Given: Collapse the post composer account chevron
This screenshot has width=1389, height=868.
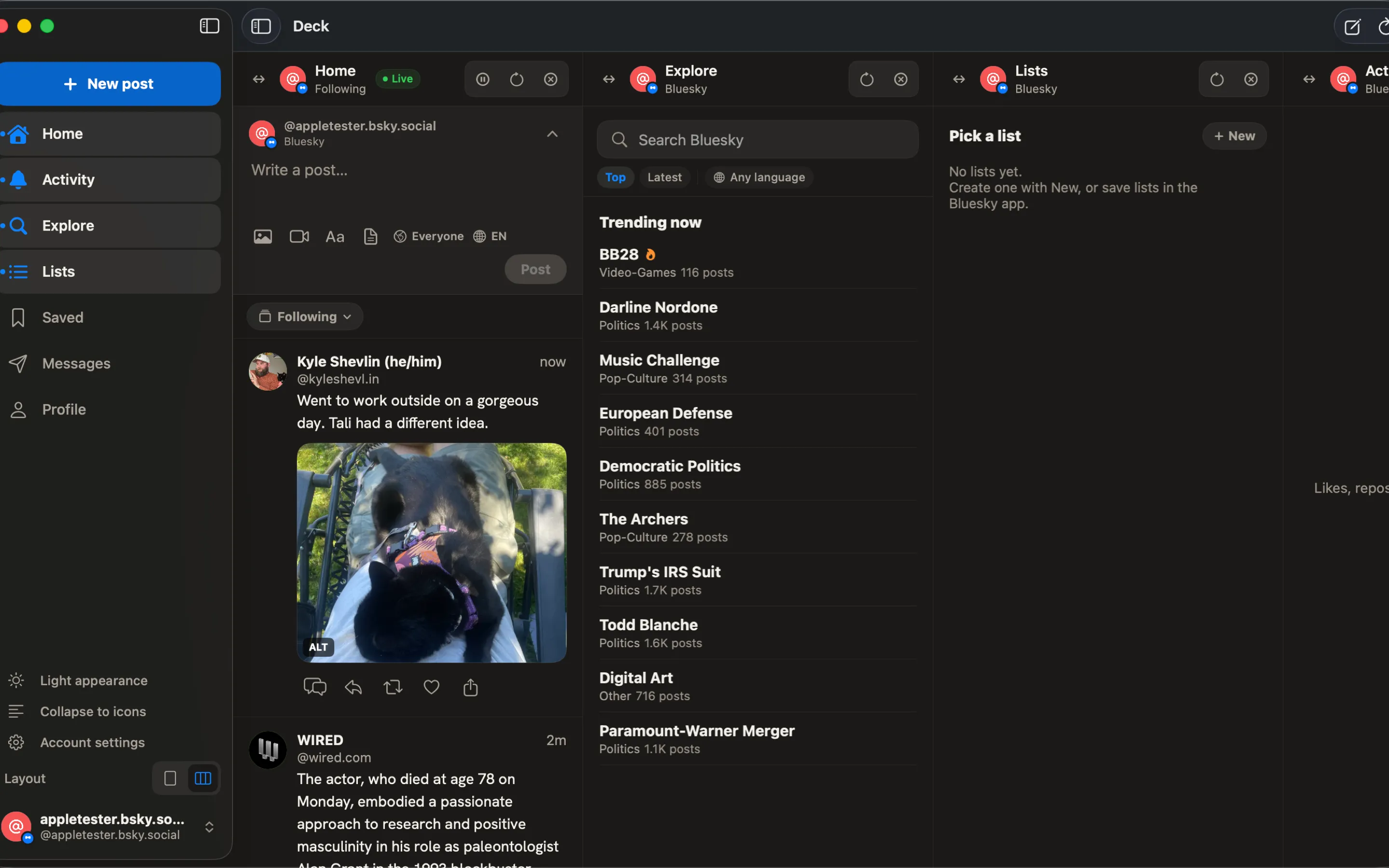Looking at the screenshot, I should (552, 134).
